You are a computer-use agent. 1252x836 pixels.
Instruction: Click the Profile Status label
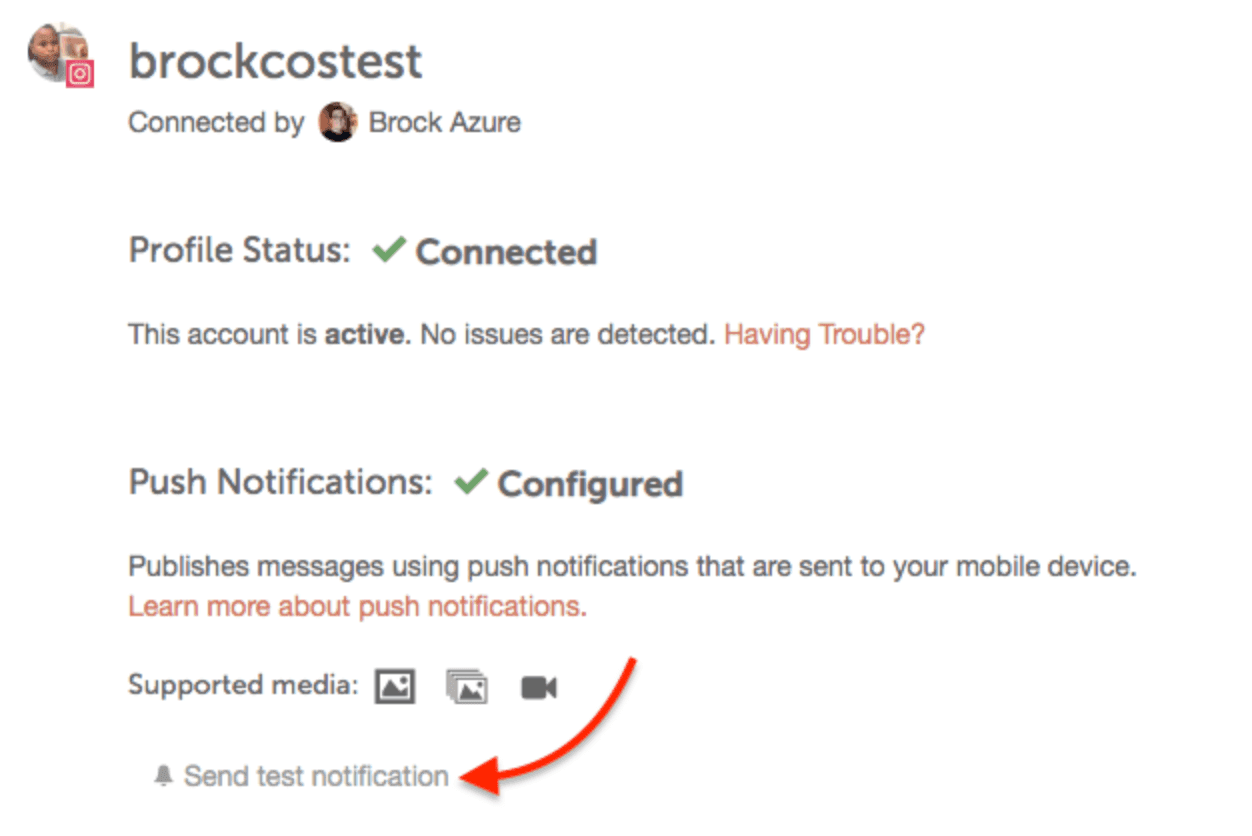point(240,250)
